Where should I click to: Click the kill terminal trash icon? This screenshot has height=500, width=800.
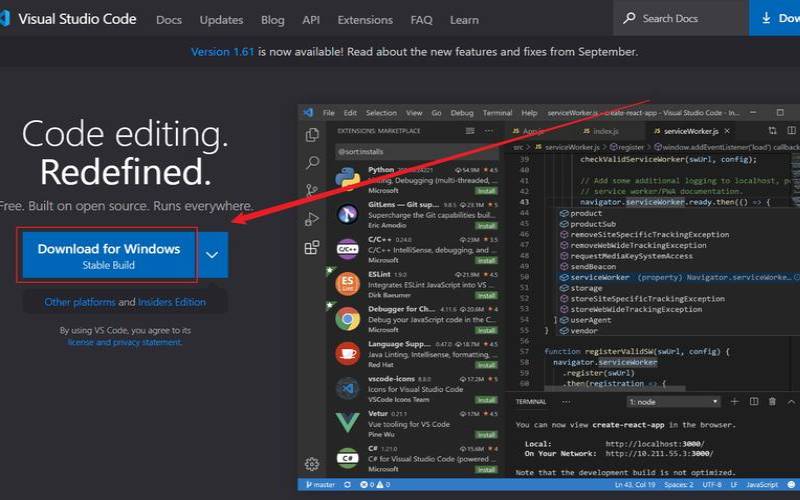772,402
